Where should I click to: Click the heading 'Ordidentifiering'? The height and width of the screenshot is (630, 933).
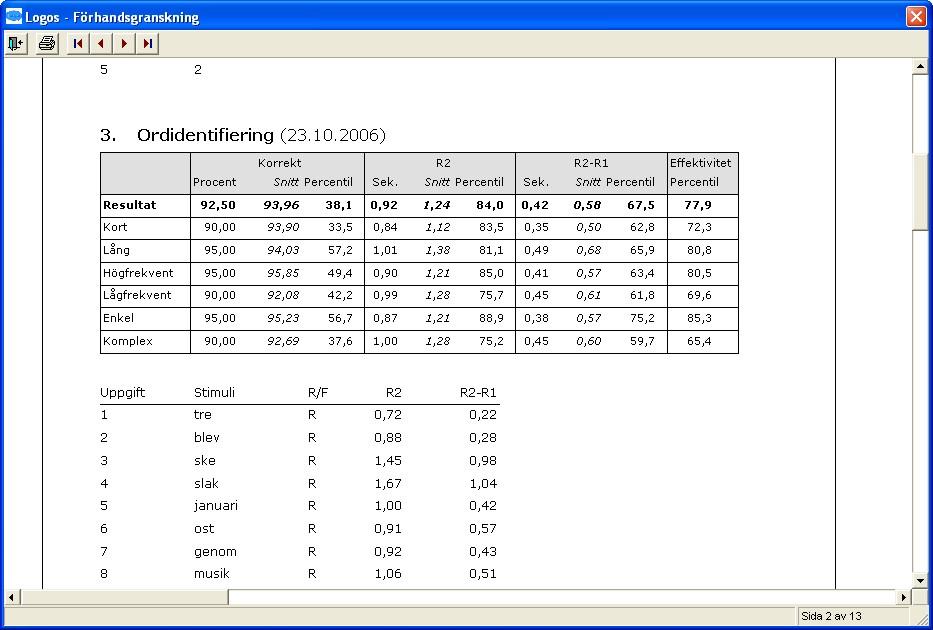(205, 135)
